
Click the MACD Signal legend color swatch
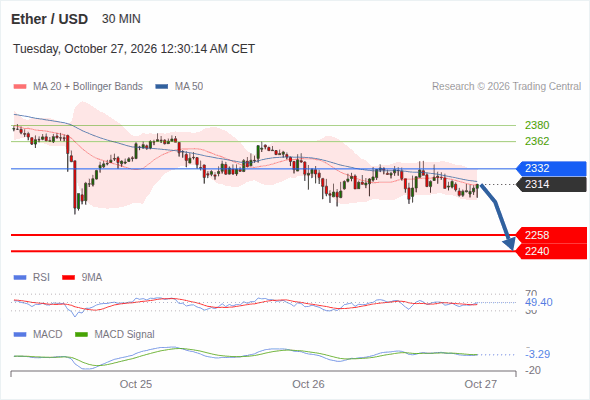click(x=81, y=335)
